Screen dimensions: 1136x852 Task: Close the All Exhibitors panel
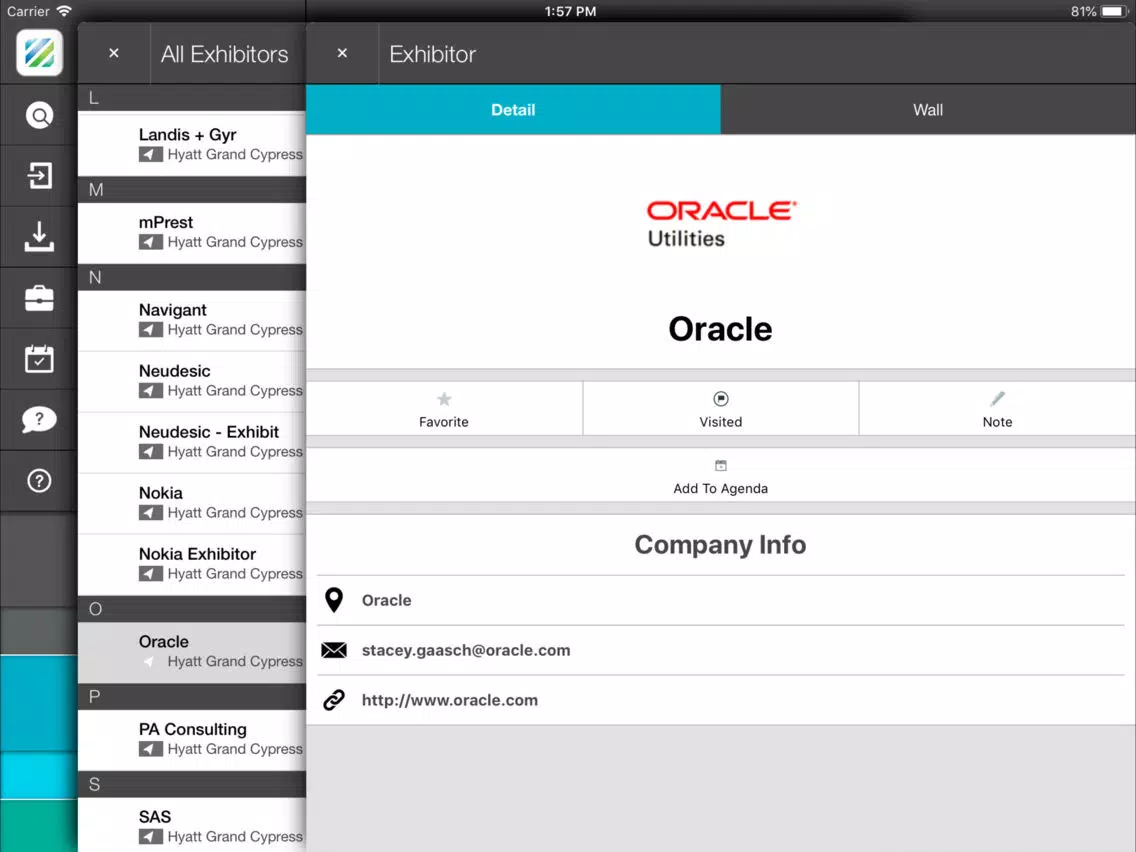(114, 53)
